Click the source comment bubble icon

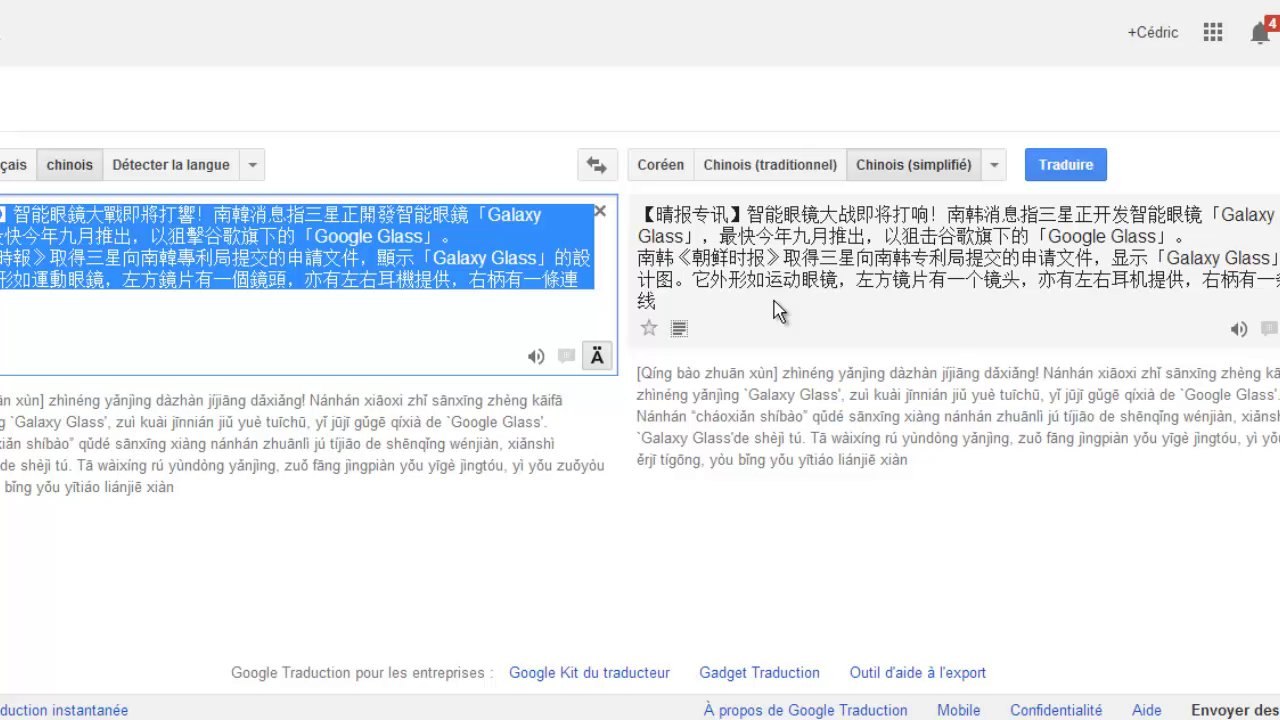pyautogui.click(x=566, y=356)
